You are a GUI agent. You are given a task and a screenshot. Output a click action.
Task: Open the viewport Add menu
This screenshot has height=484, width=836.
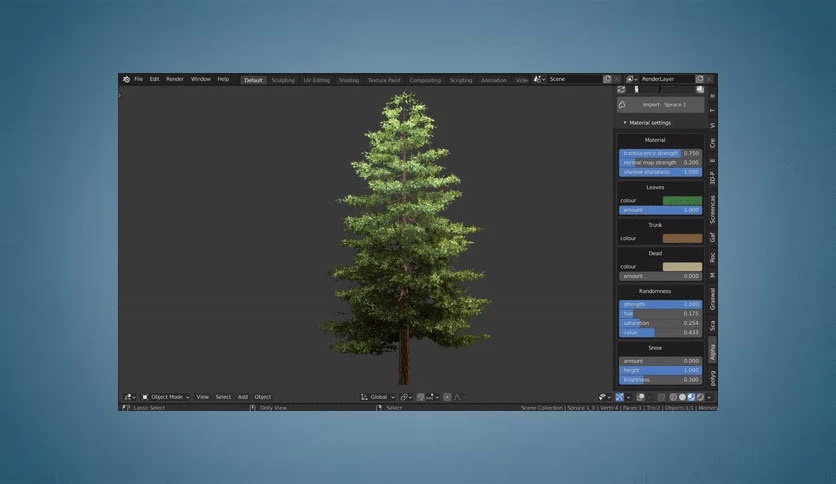coord(243,397)
